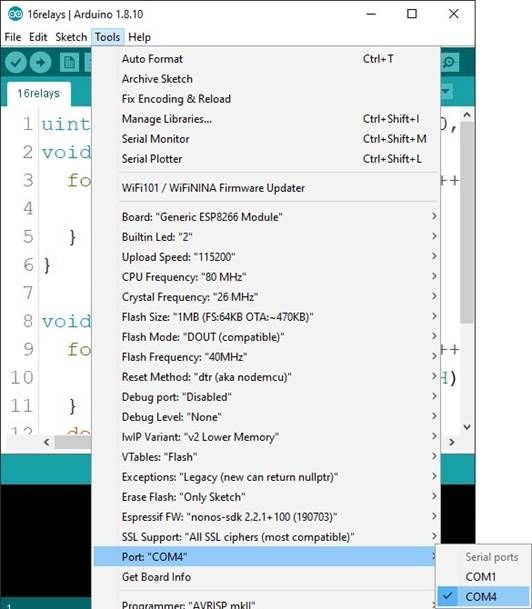This screenshot has height=609, width=532.
Task: Select Fix Encoding & Reload
Action: (266, 99)
